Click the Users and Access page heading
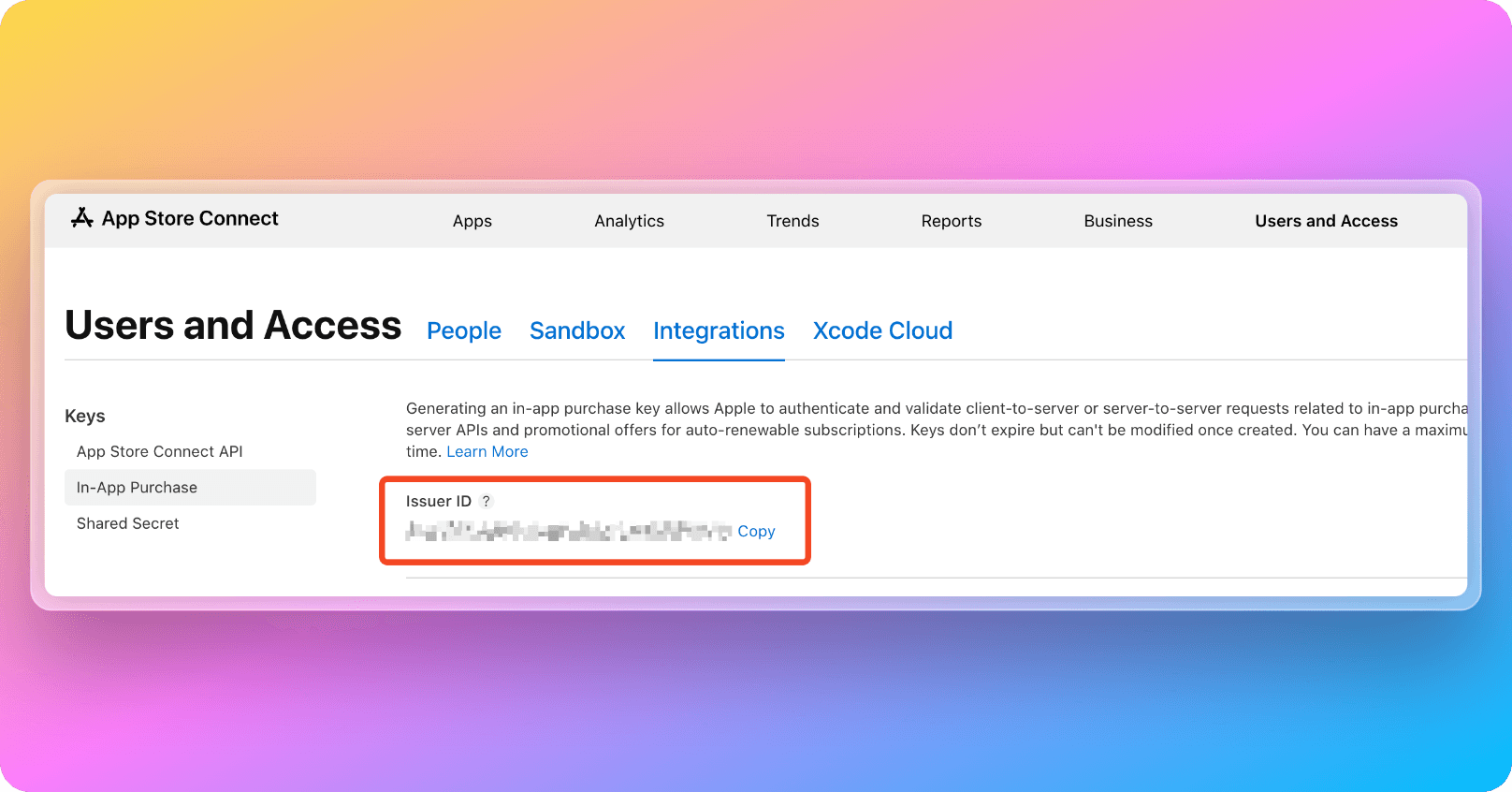The image size is (1512, 792). point(233,326)
